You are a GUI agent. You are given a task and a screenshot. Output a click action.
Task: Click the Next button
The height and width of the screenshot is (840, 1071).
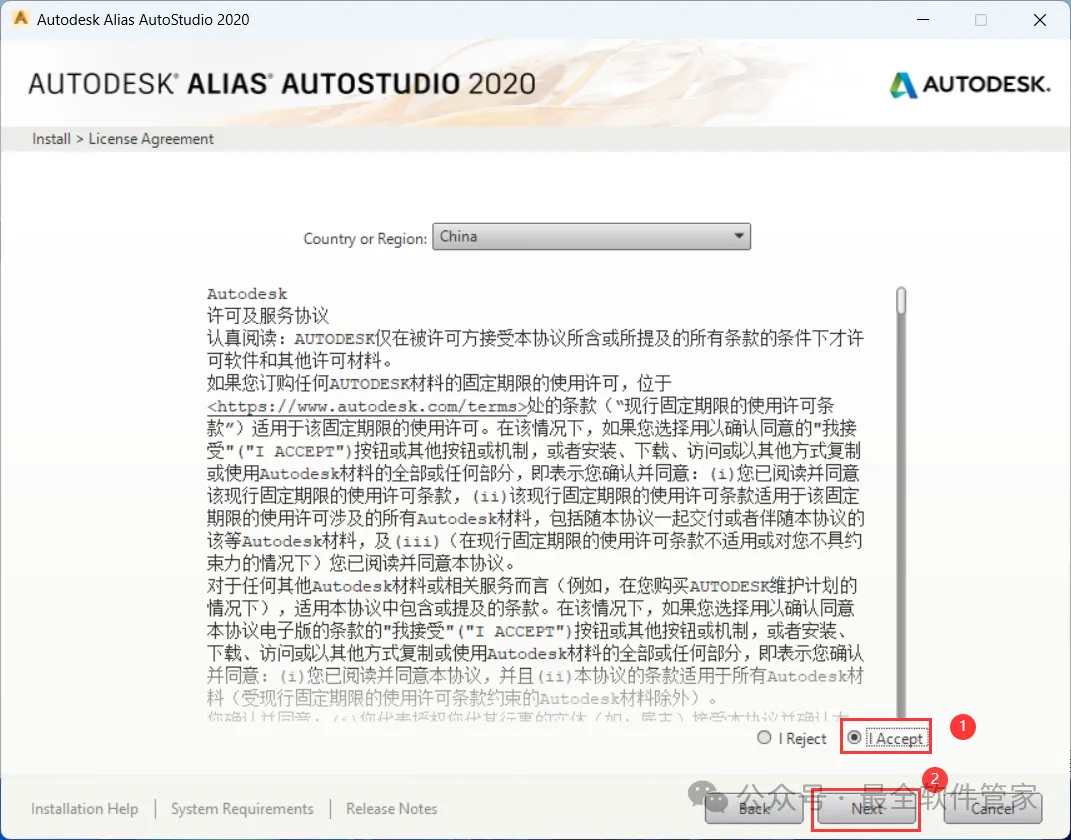[x=867, y=809]
